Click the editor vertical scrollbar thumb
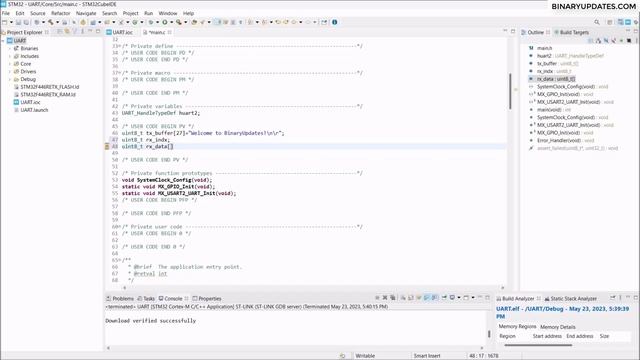The height and width of the screenshot is (360, 640). (510, 91)
